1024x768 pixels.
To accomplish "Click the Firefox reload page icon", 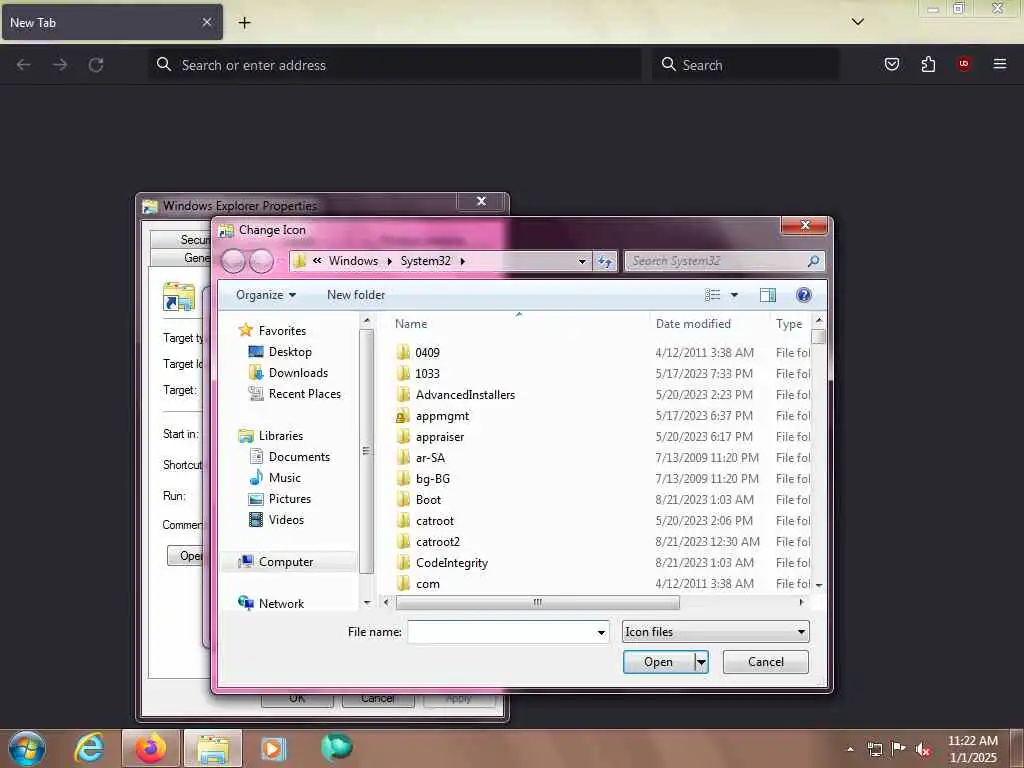I will click(96, 65).
